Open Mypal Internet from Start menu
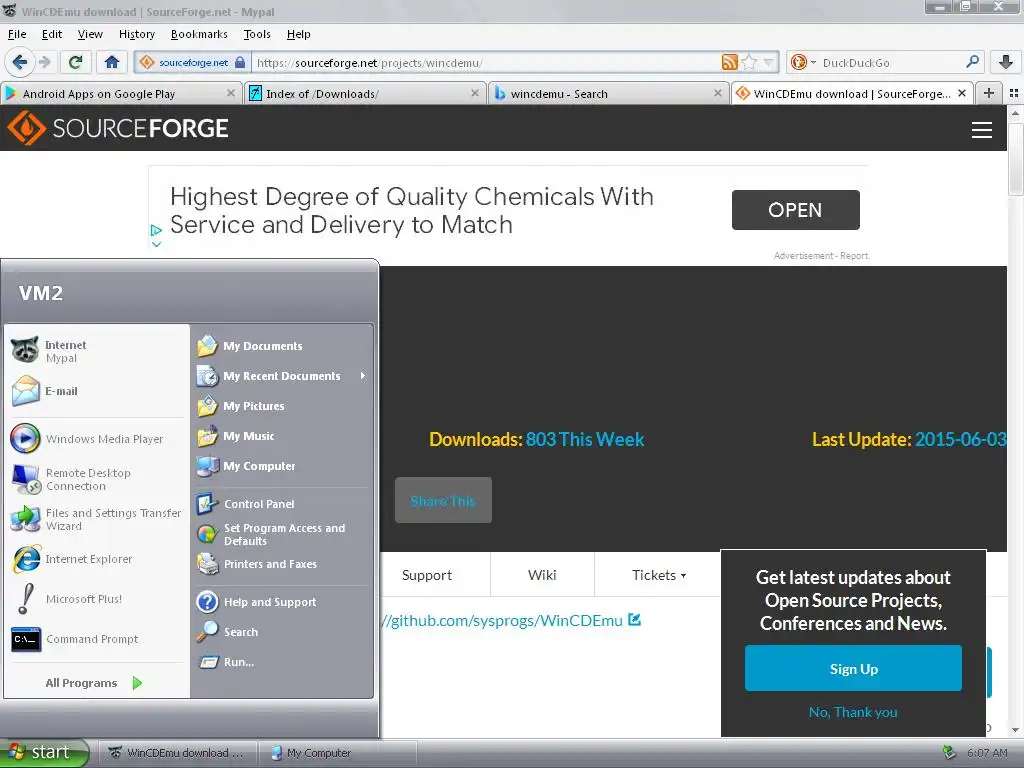 coord(97,351)
